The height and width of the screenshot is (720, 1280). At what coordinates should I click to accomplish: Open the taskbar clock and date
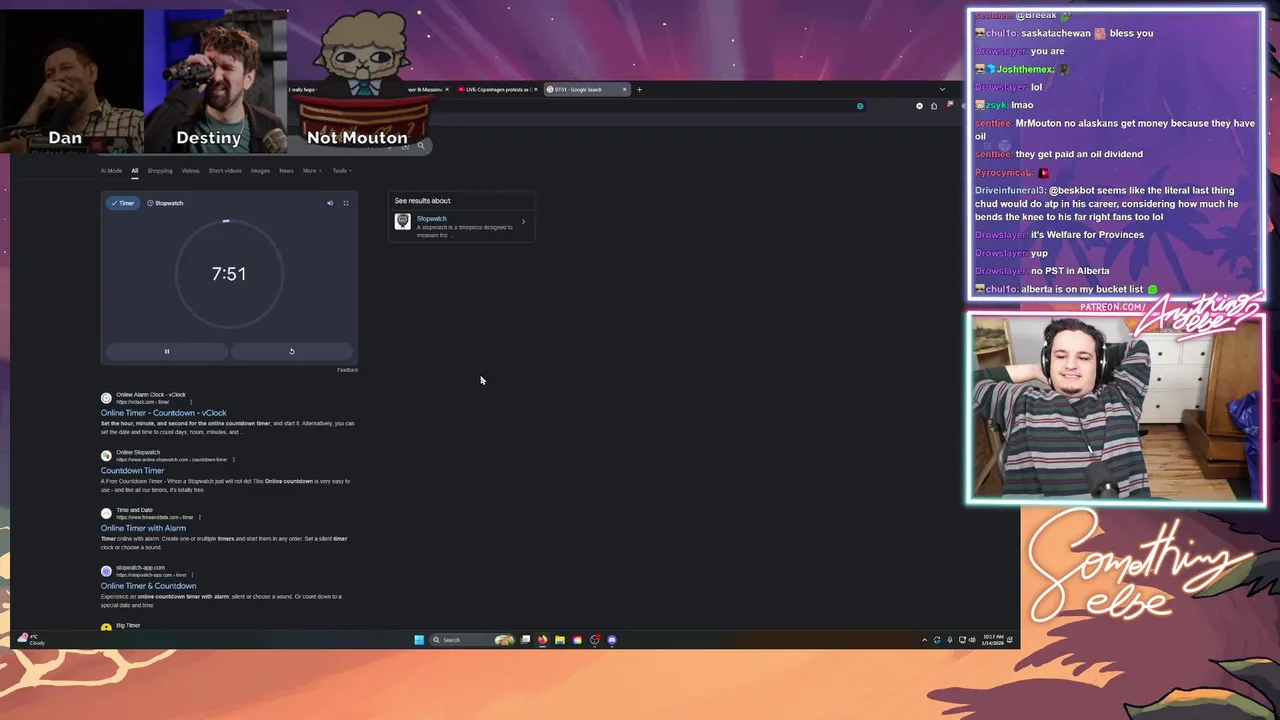(992, 640)
